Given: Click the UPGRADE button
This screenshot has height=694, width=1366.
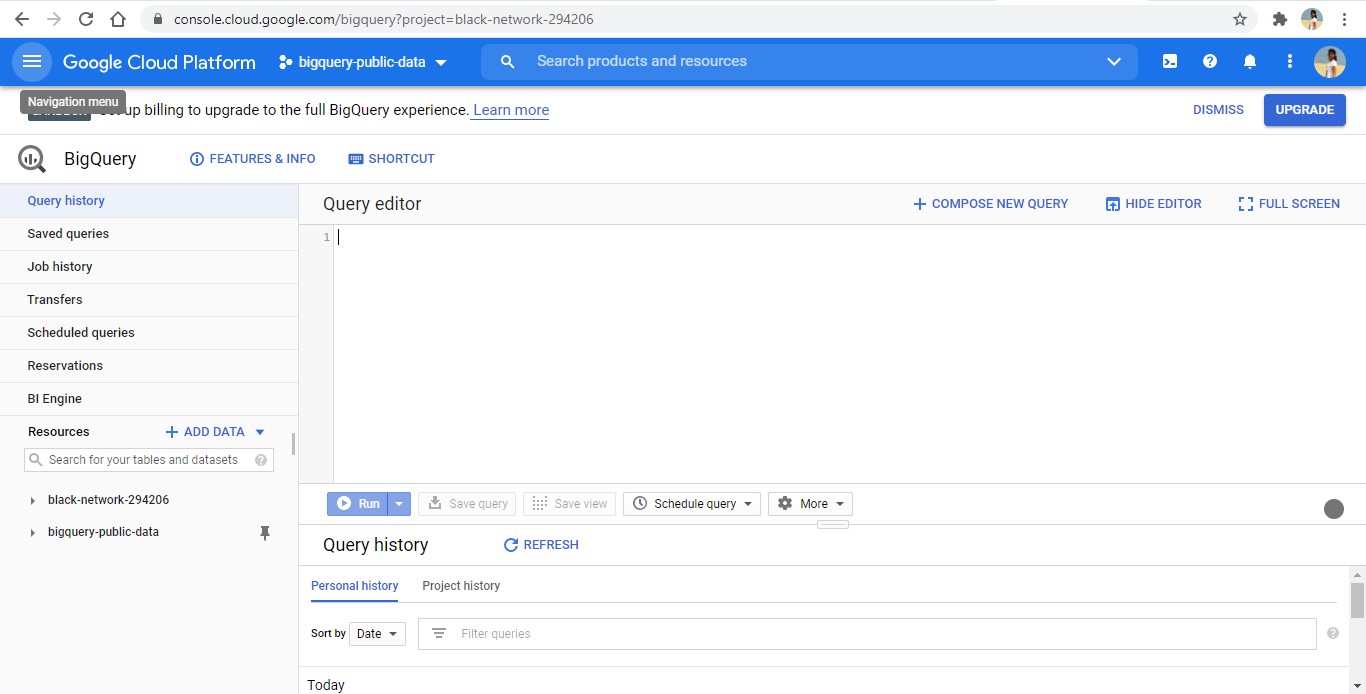Looking at the screenshot, I should [1304, 110].
